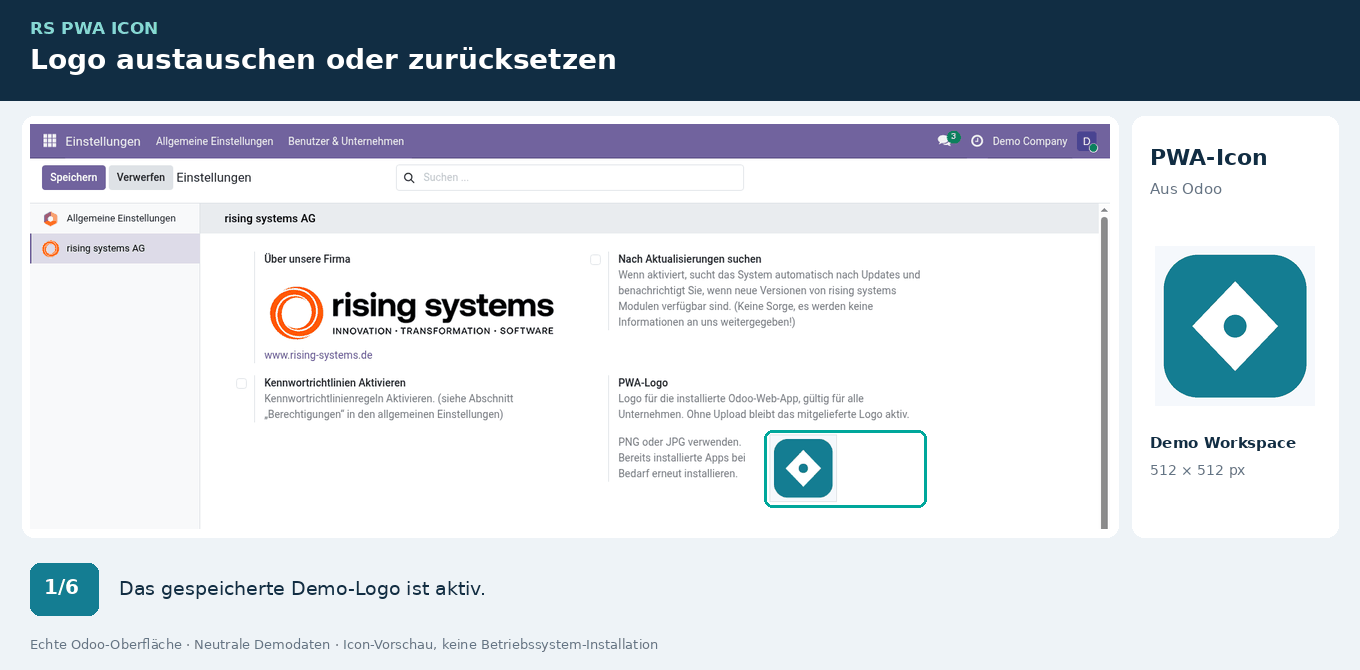Select rising systems AG in the sidebar
This screenshot has height=670, width=1360.
tap(115, 248)
